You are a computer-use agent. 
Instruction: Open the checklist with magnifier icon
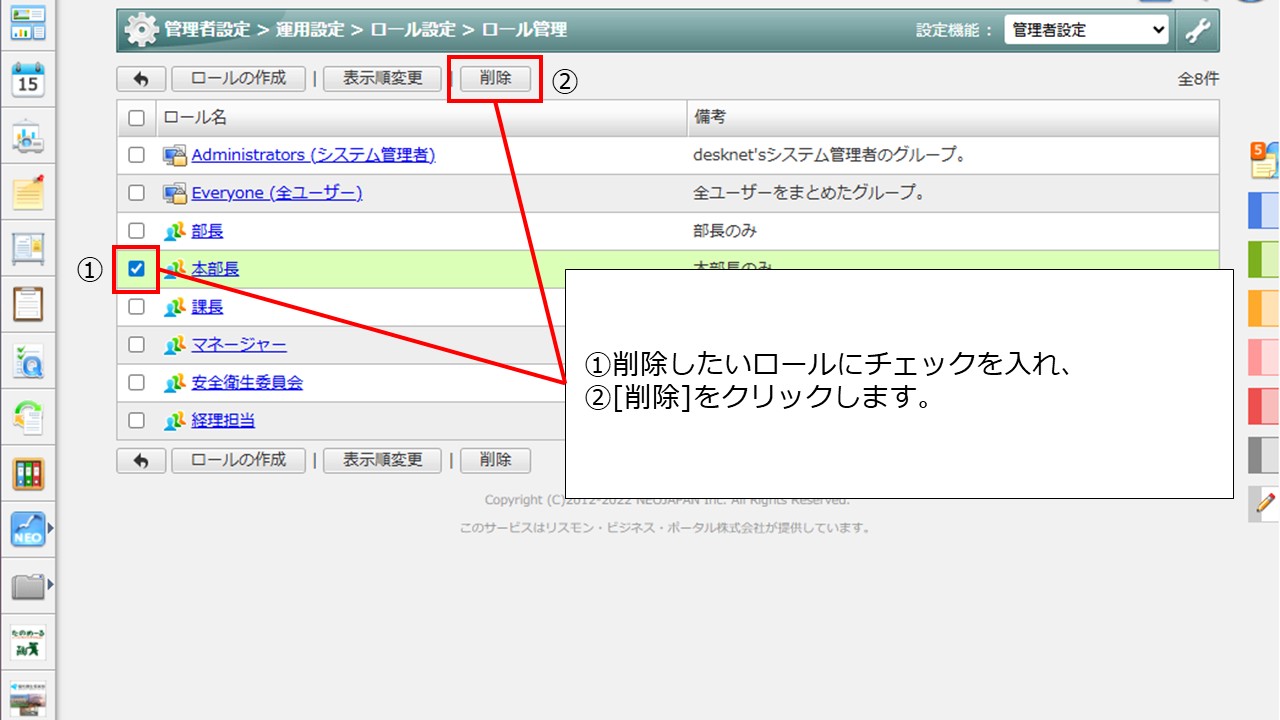pos(28,361)
